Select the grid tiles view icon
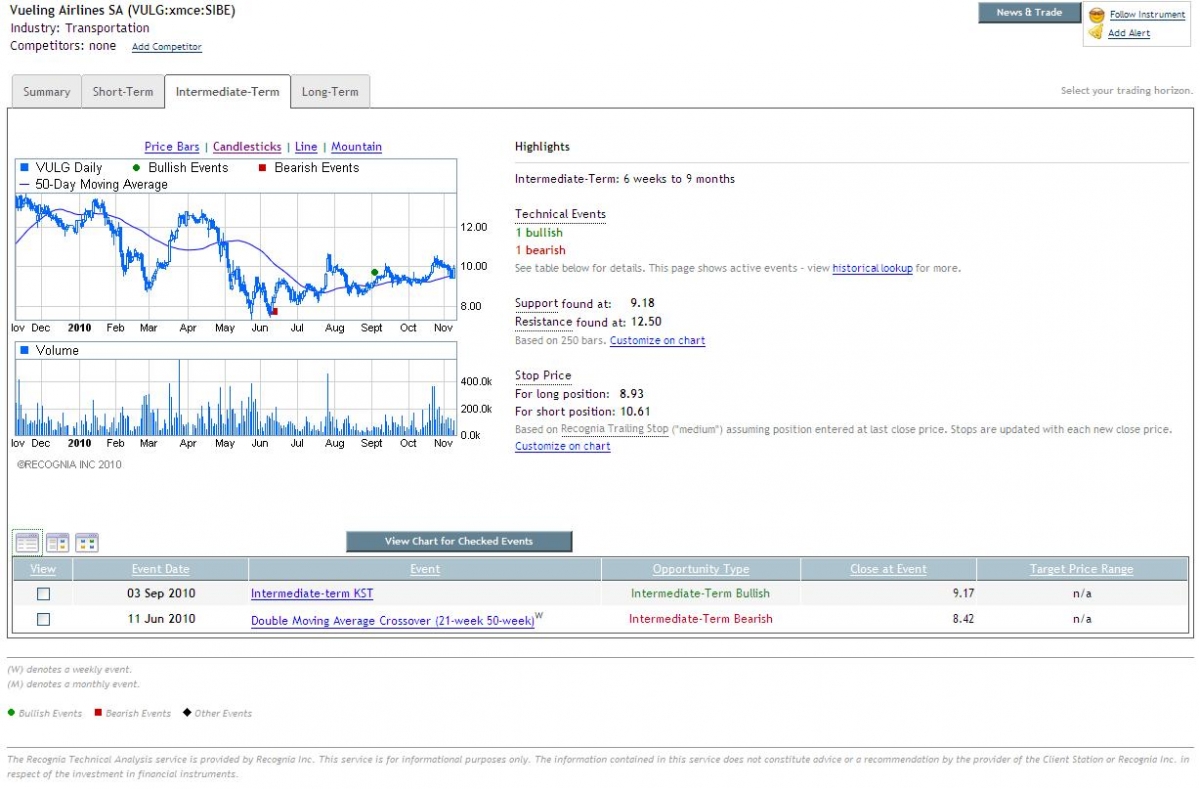 [87, 543]
